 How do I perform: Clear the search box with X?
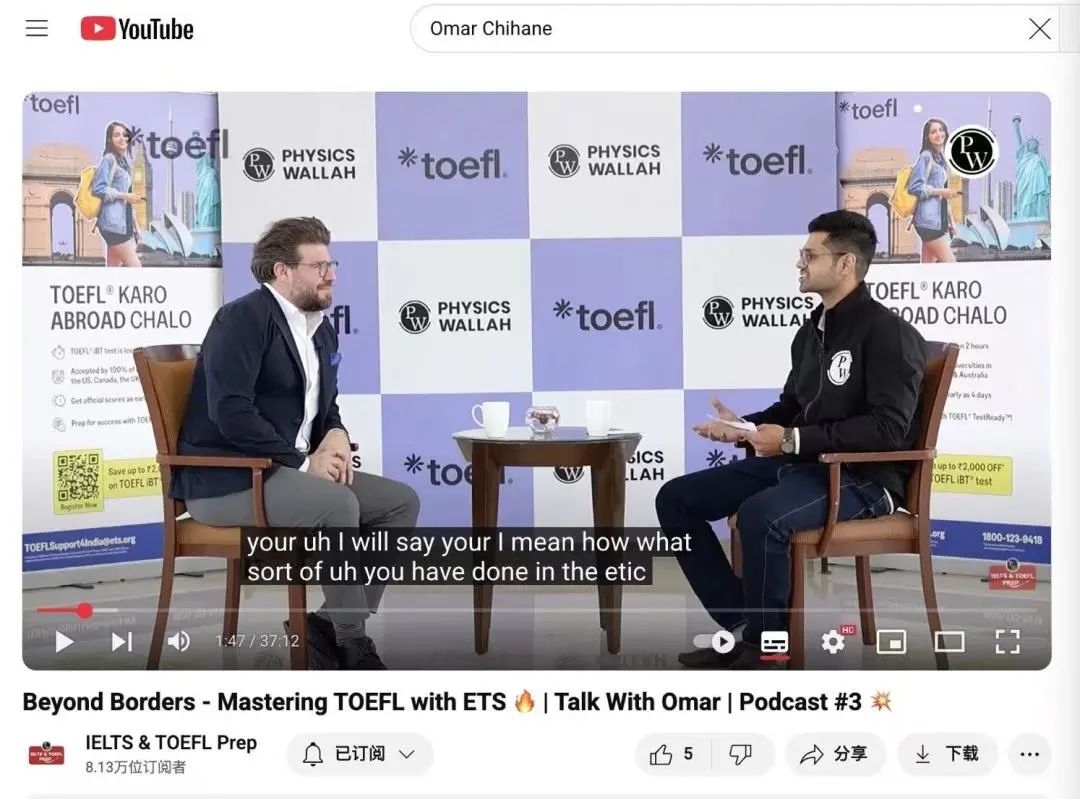click(1039, 28)
